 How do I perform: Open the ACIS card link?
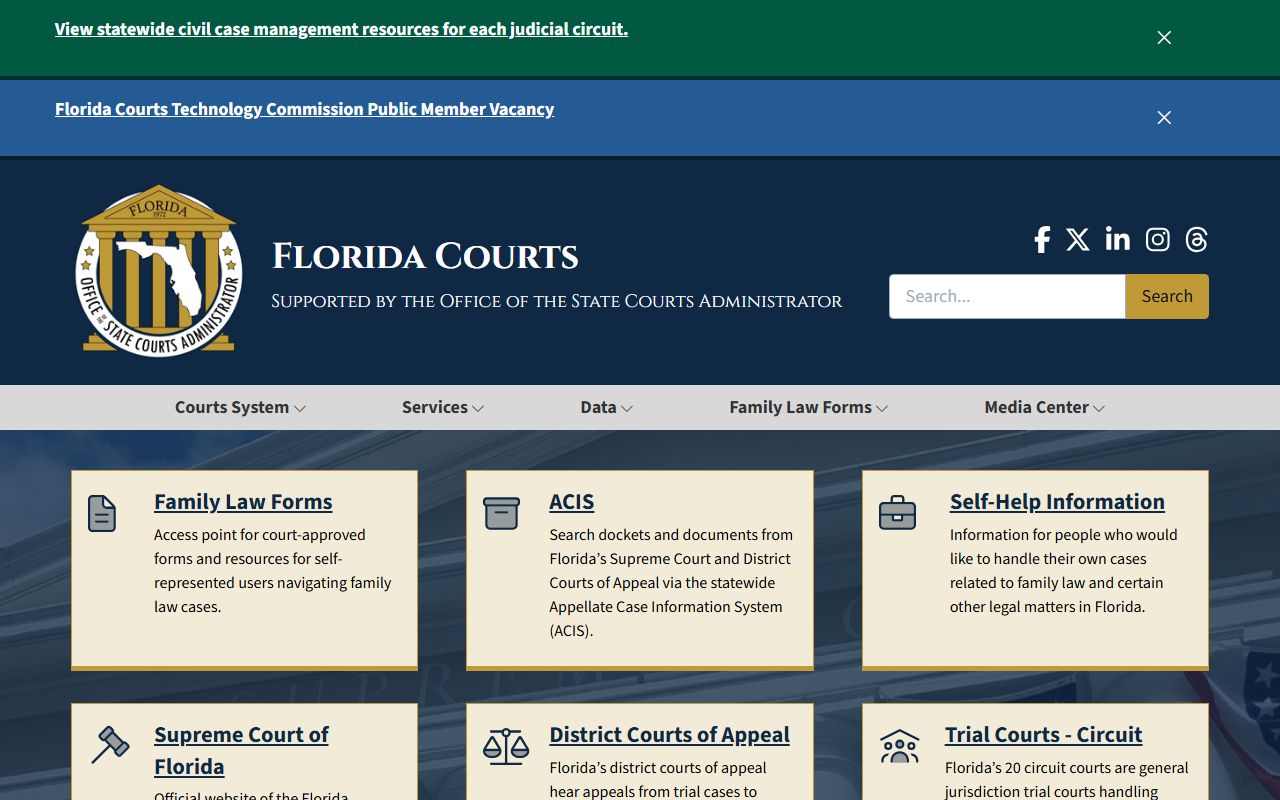click(x=572, y=502)
